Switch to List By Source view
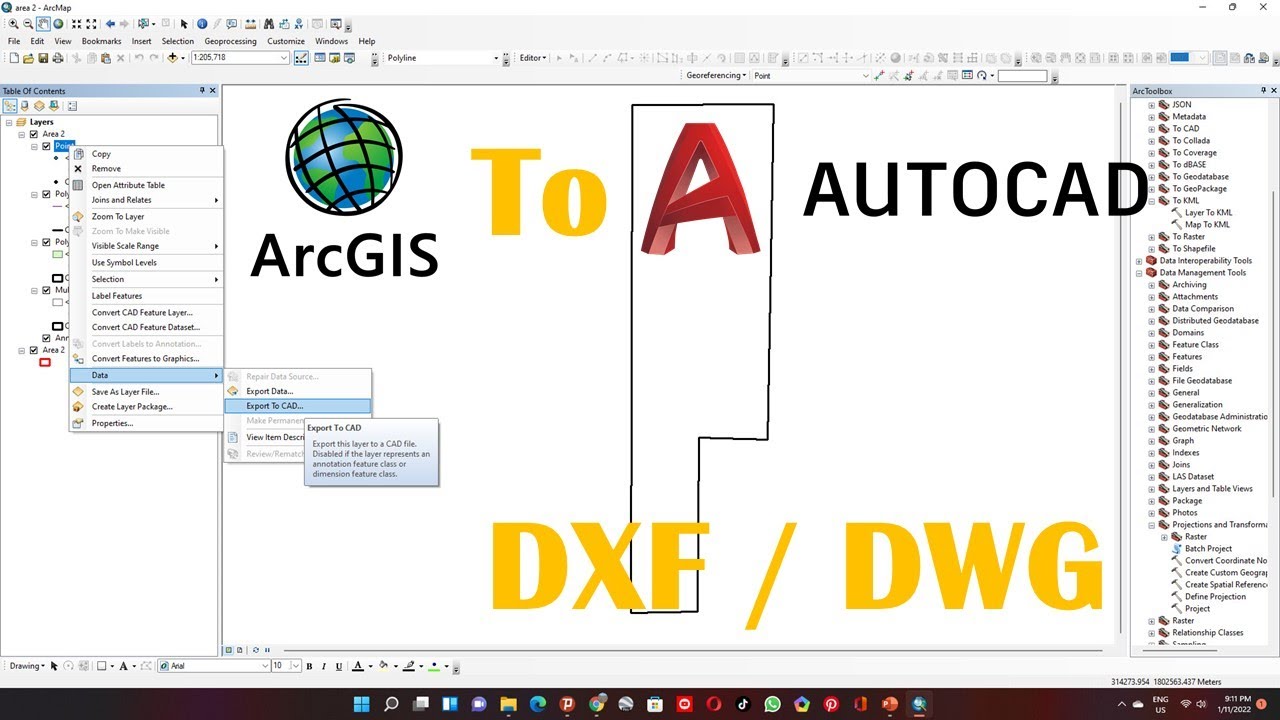 pyautogui.click(x=25, y=105)
